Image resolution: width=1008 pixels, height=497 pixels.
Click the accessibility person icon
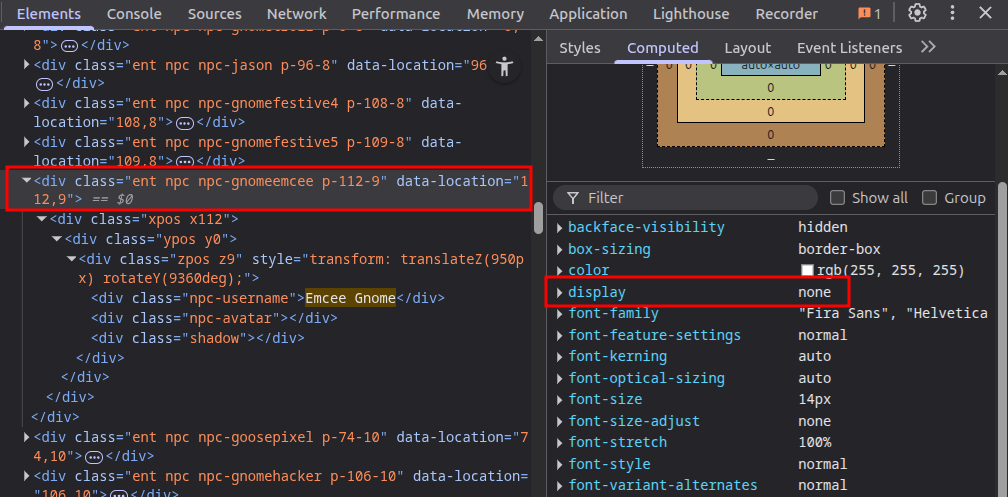point(504,66)
